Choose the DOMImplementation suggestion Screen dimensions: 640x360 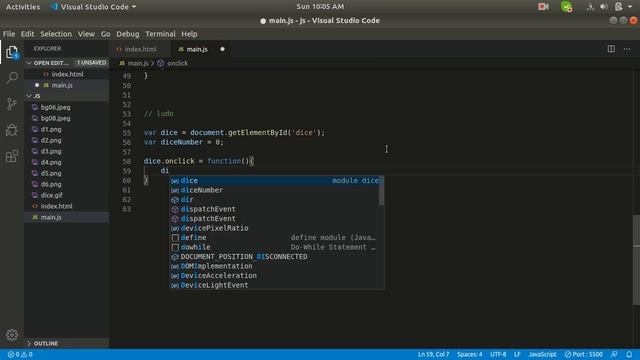pyautogui.click(x=274, y=266)
